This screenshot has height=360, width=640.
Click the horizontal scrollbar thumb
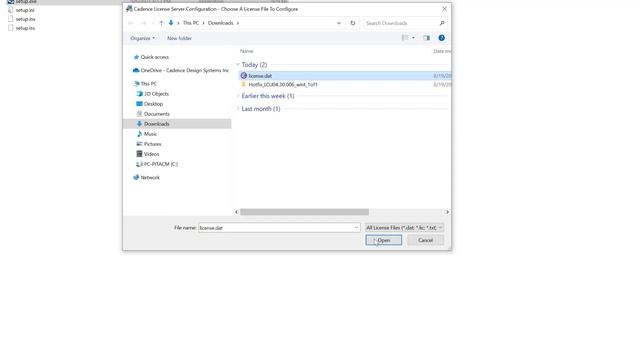coord(304,212)
